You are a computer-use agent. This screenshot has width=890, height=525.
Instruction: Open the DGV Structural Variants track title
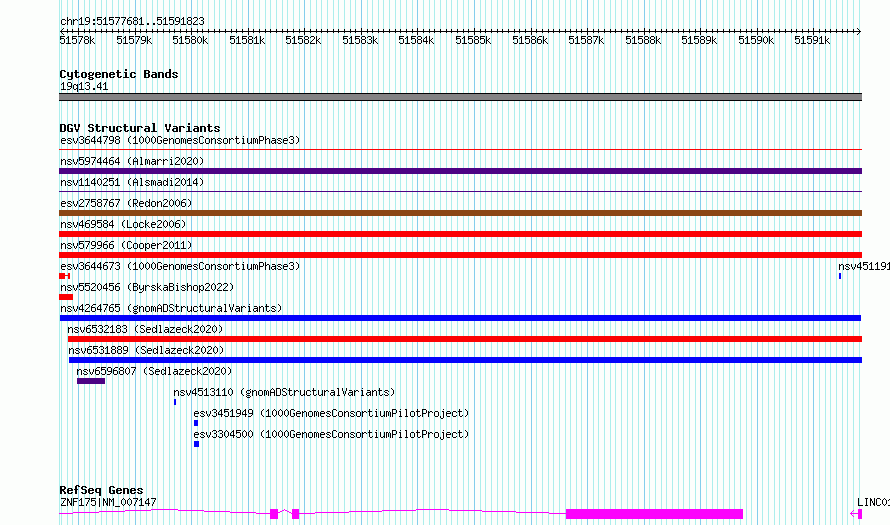click(x=140, y=128)
